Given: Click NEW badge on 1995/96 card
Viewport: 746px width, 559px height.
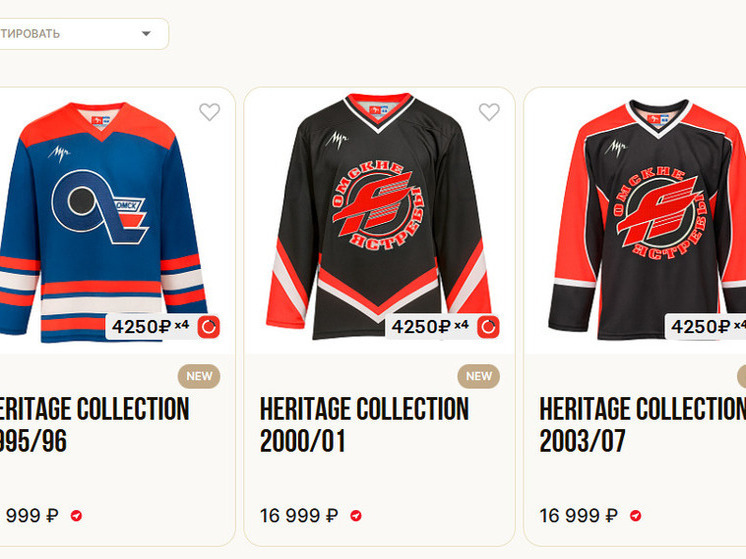Looking at the screenshot, I should coord(199,376).
